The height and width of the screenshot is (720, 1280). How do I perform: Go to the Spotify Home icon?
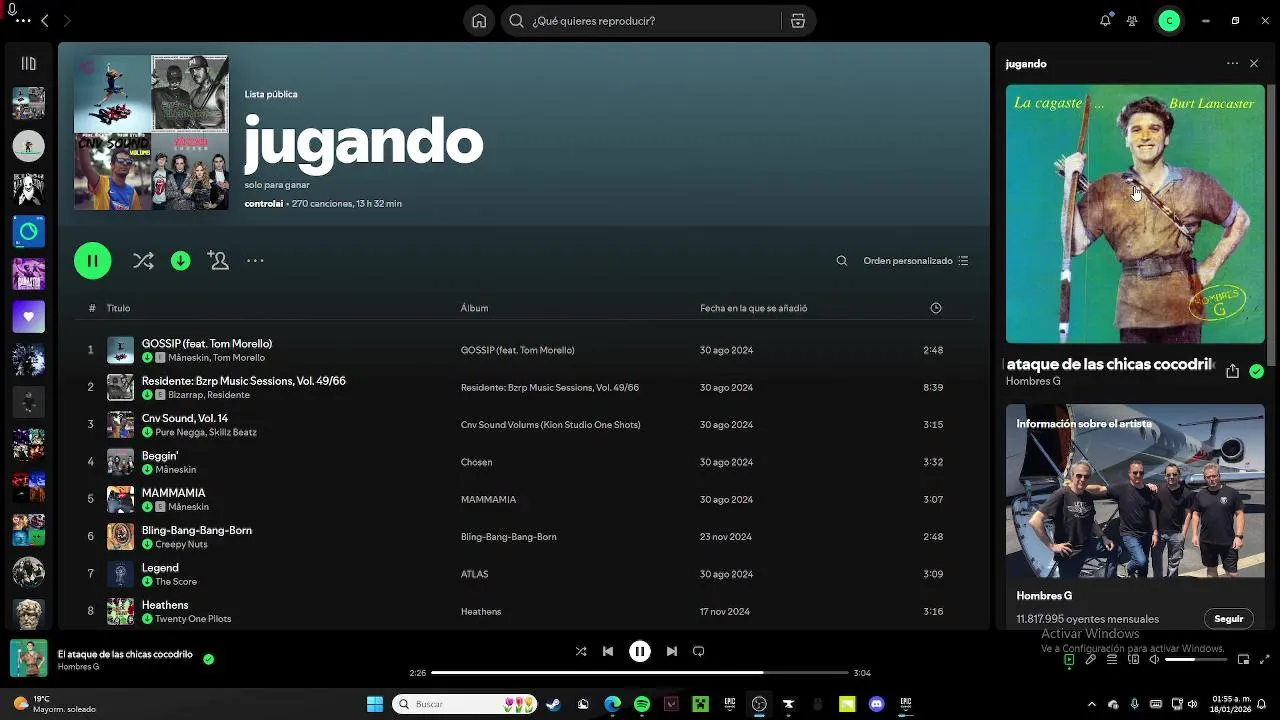point(479,21)
